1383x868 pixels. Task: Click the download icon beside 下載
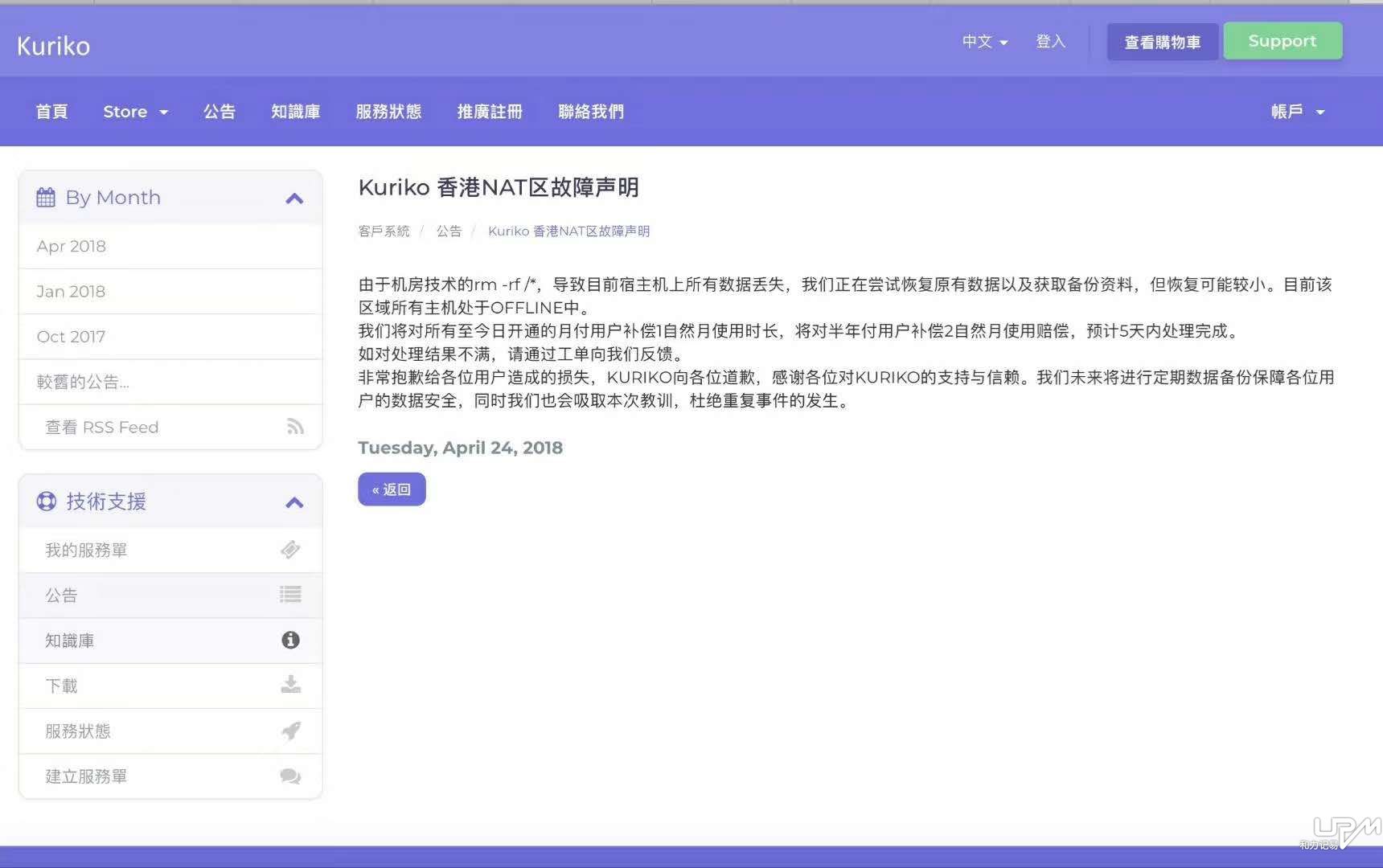[290, 685]
